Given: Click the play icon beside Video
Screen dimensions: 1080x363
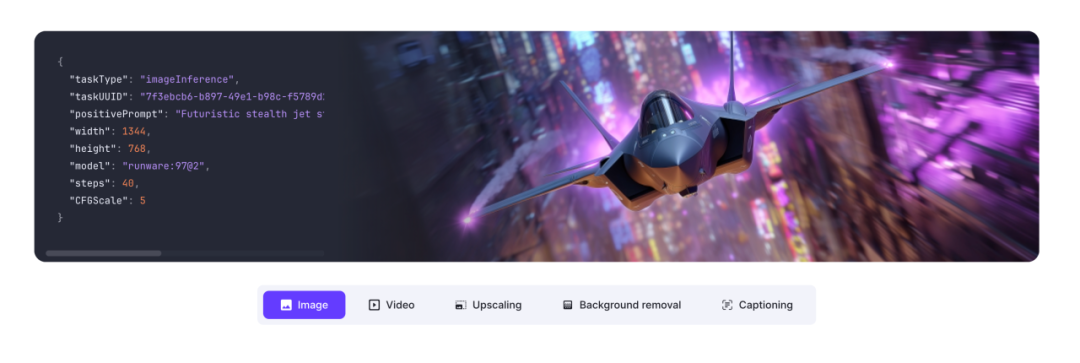Looking at the screenshot, I should [374, 305].
